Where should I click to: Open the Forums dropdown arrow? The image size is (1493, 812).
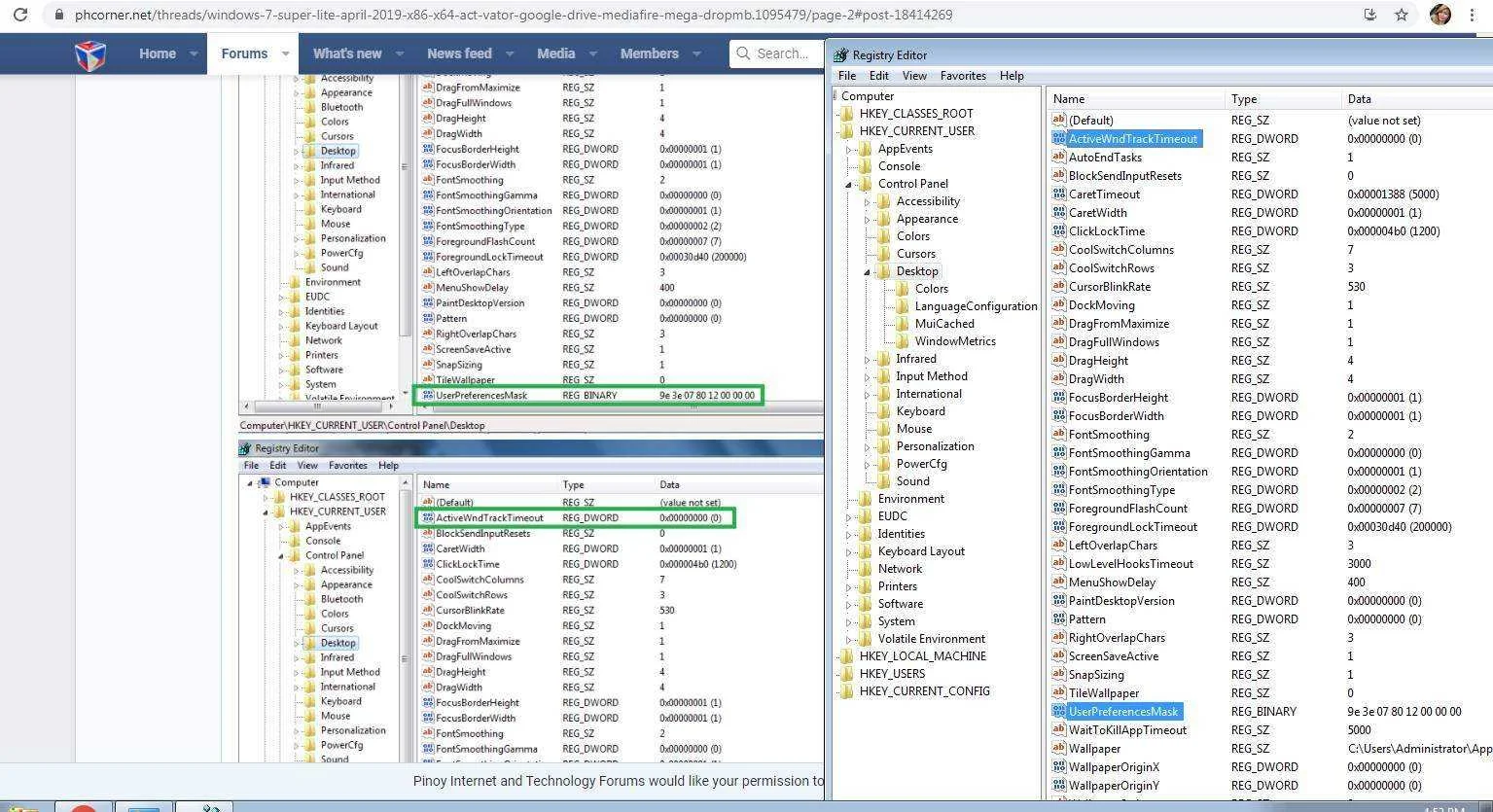tap(285, 54)
